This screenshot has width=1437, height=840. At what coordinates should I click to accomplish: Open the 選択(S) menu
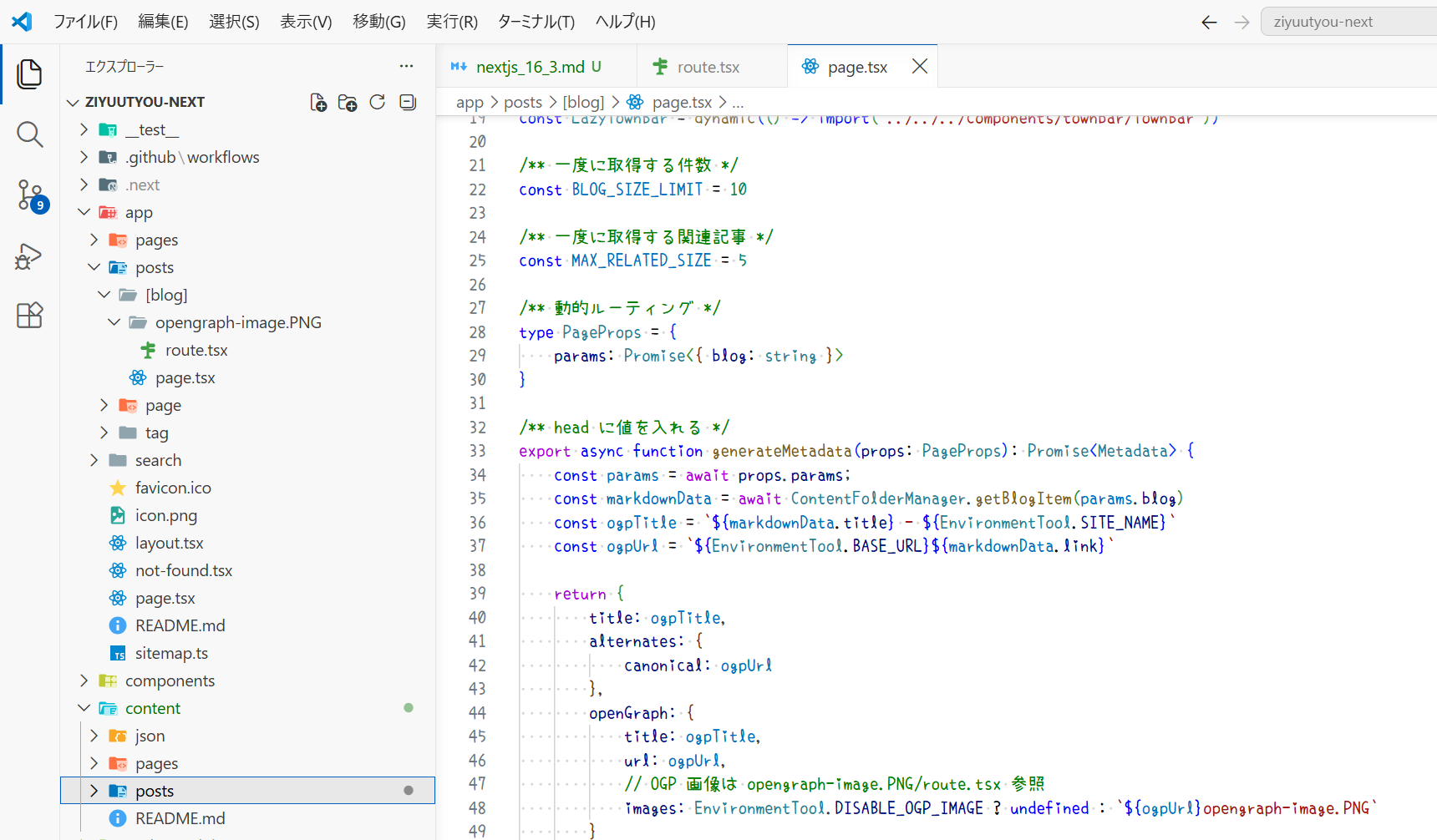click(x=234, y=22)
